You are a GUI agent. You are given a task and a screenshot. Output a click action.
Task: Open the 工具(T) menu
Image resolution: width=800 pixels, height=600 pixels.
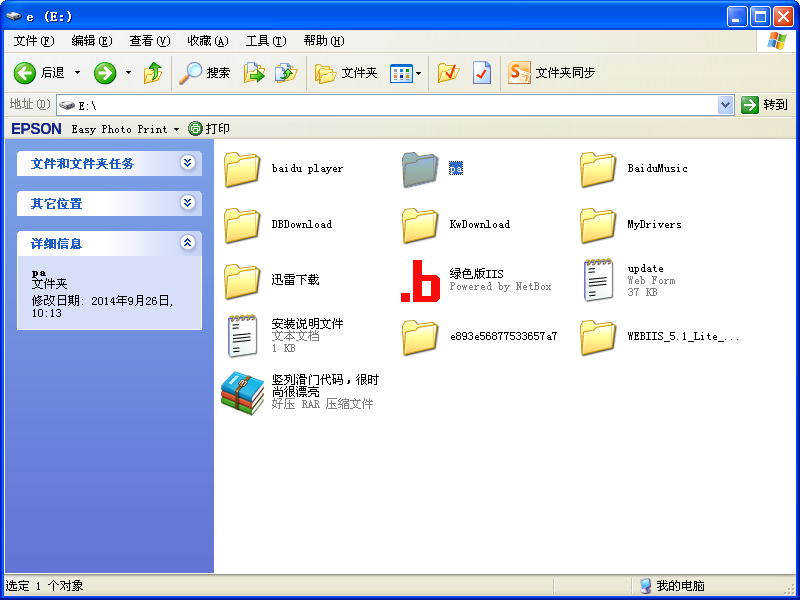[265, 41]
